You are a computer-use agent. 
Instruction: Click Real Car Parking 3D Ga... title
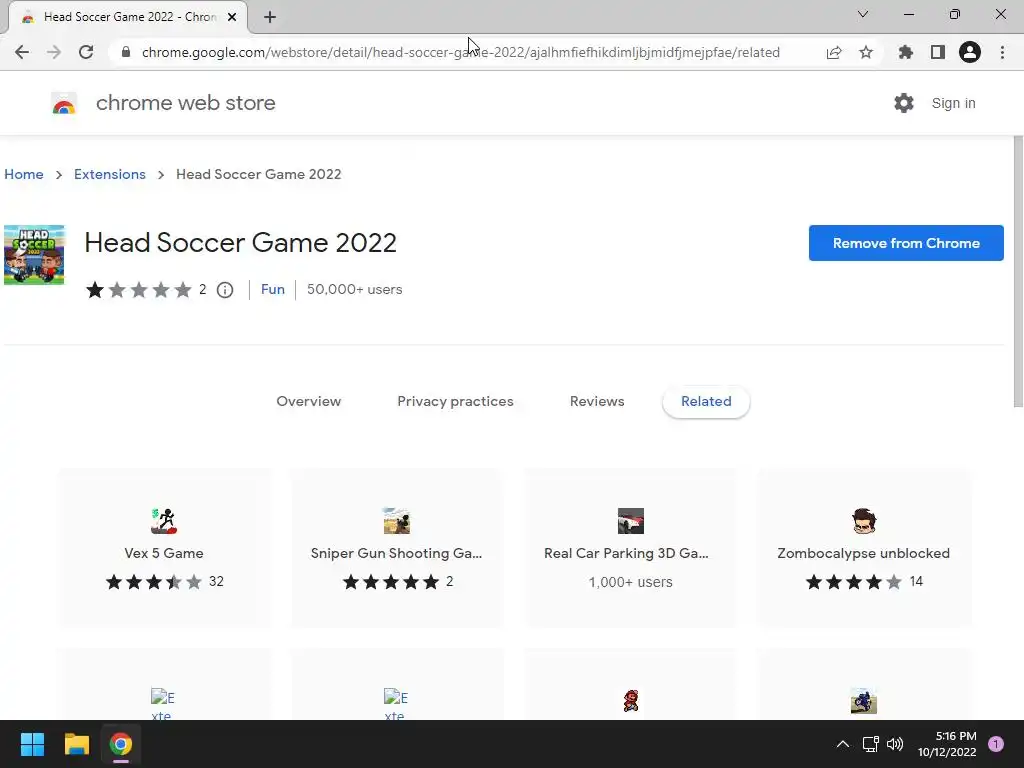click(x=626, y=553)
